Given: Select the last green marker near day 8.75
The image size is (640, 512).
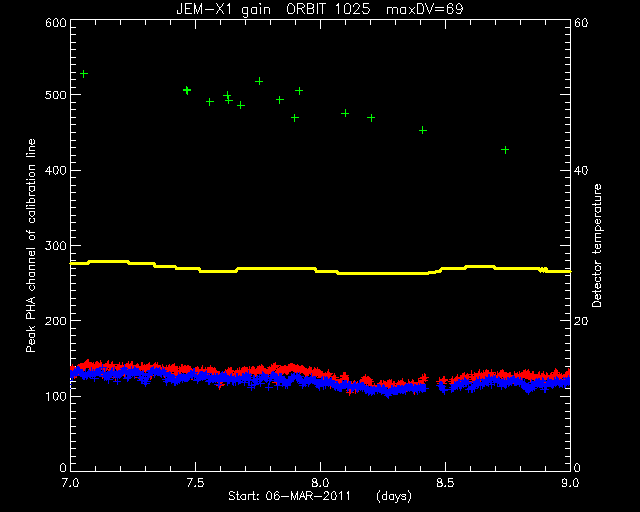Looking at the screenshot, I should [x=505, y=150].
